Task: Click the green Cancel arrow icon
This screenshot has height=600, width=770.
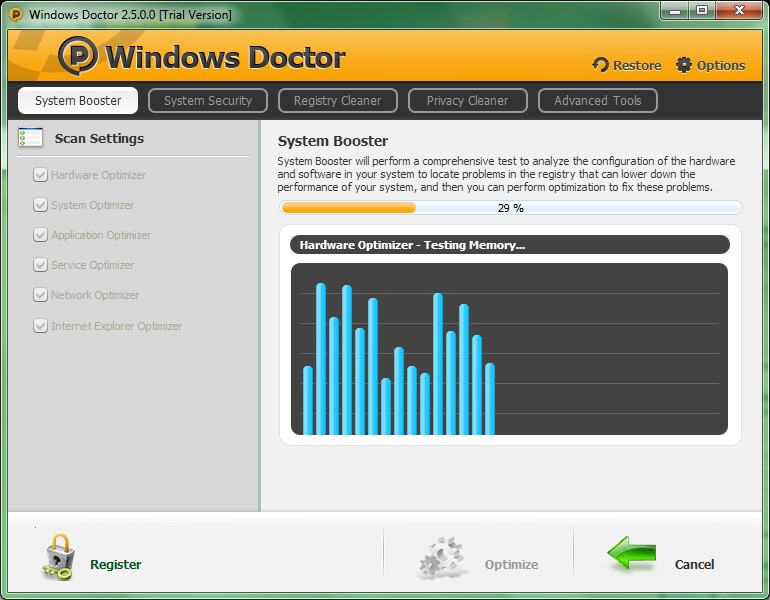Action: [x=632, y=553]
